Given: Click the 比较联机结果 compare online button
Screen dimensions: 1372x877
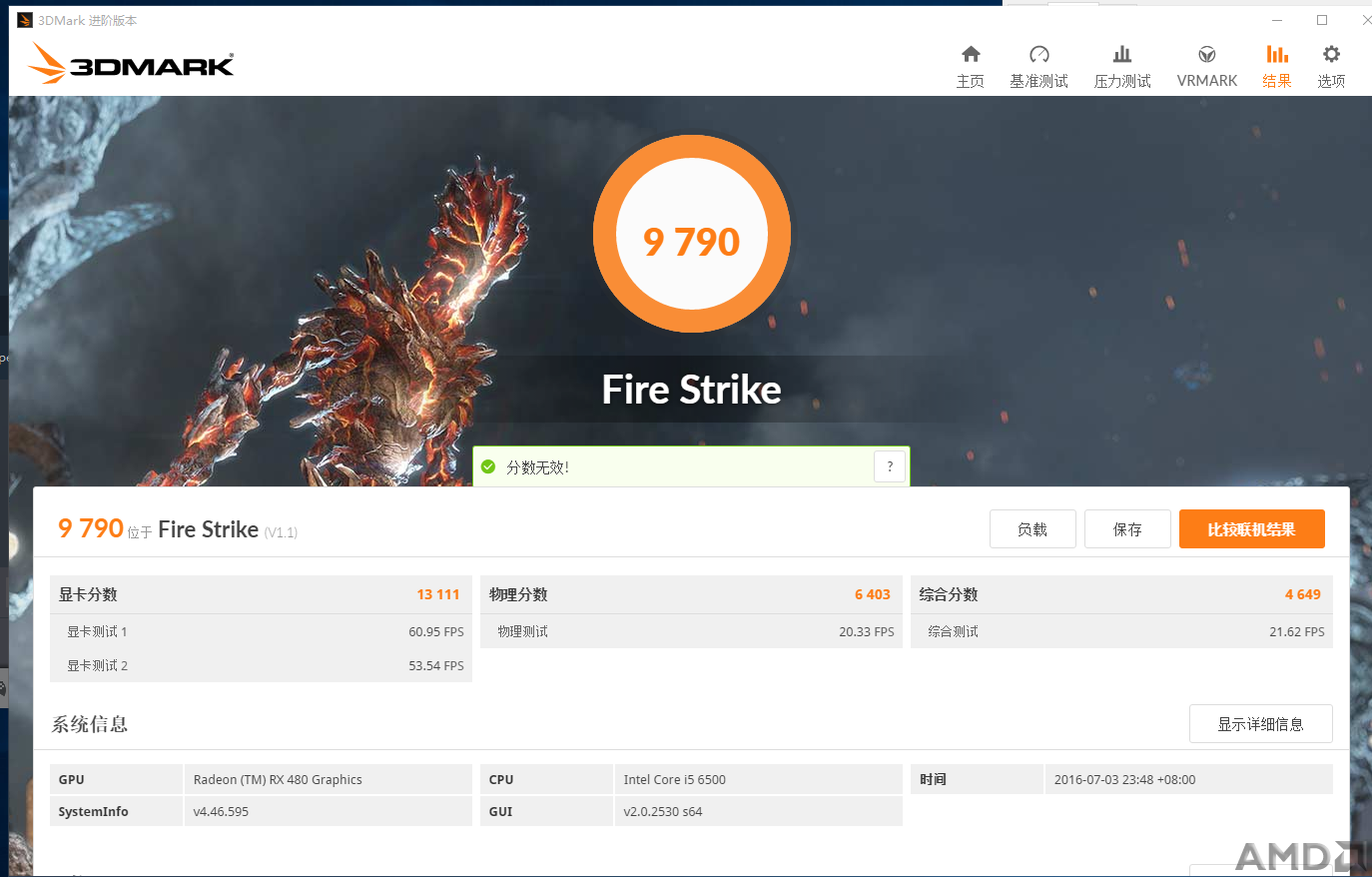Looking at the screenshot, I should coord(1252,529).
